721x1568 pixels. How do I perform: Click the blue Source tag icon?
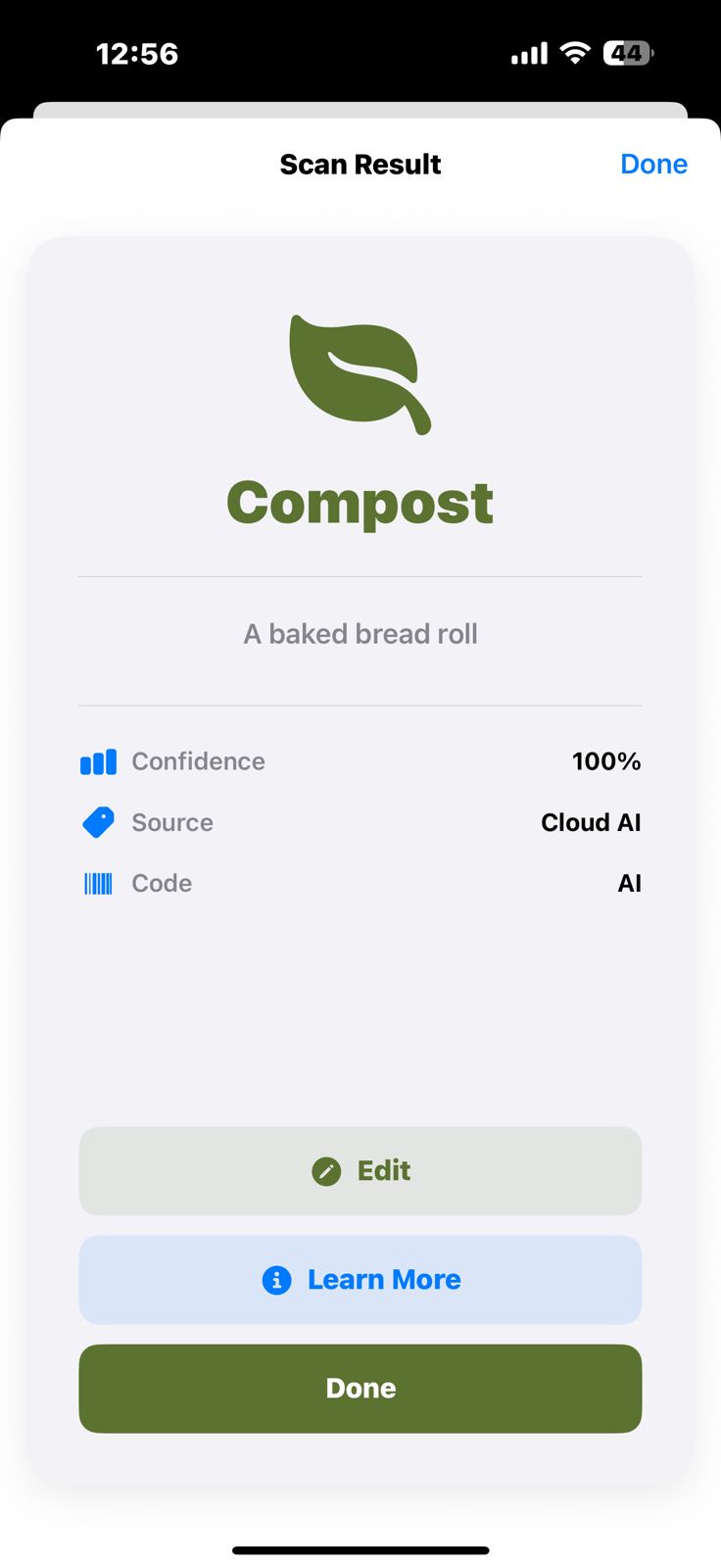coord(98,822)
